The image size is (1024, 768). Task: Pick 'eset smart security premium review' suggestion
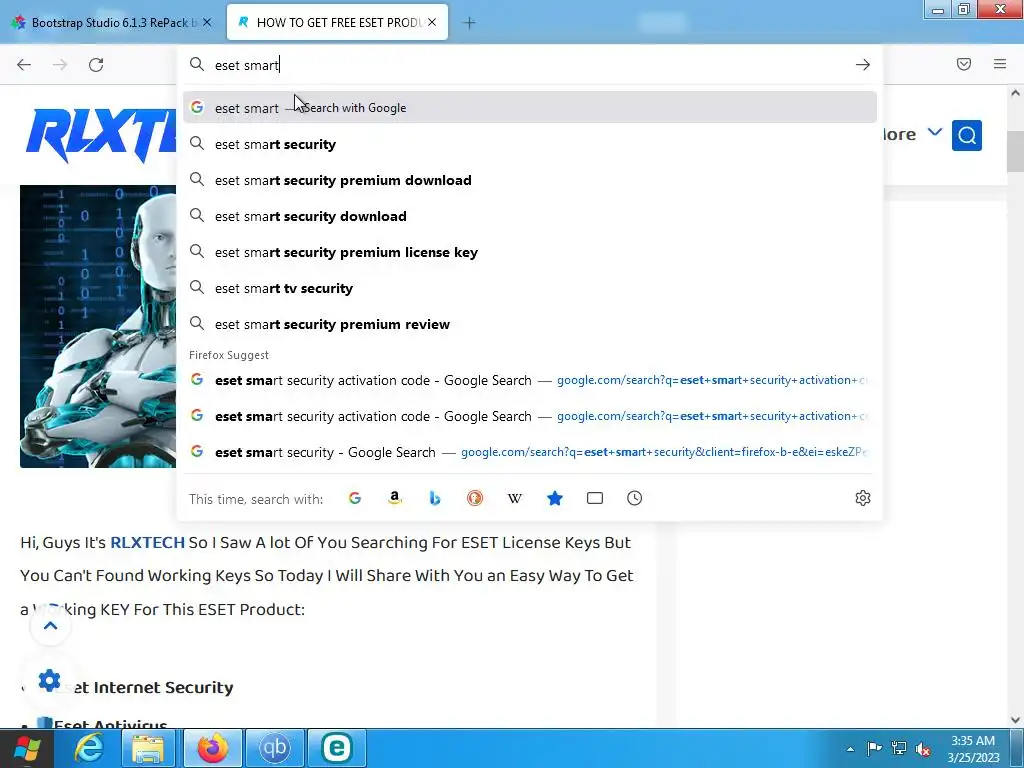(x=530, y=324)
